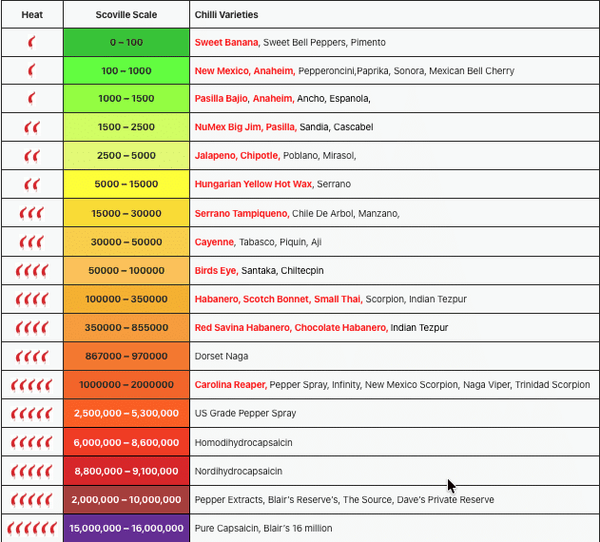The height and width of the screenshot is (542, 600).
Task: Click the Pure Capsaicin, Blair's 16 million text
Action: (x=263, y=528)
